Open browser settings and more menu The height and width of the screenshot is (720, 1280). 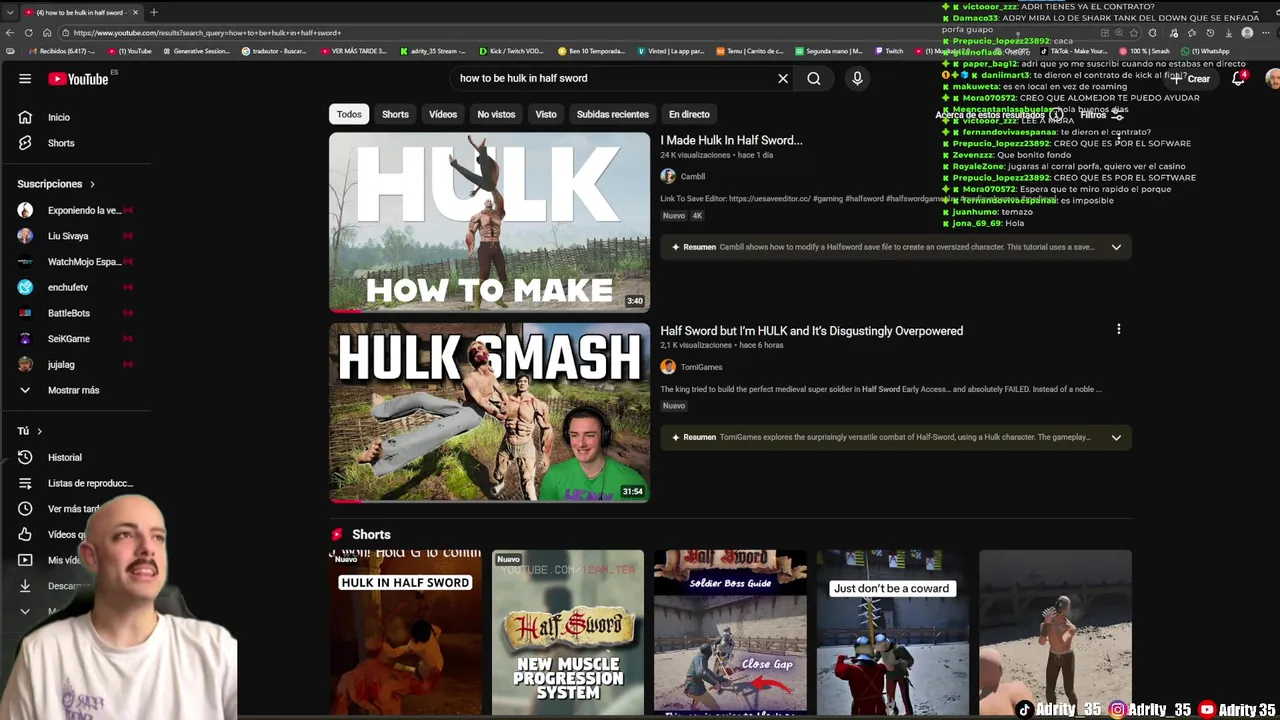(1266, 33)
